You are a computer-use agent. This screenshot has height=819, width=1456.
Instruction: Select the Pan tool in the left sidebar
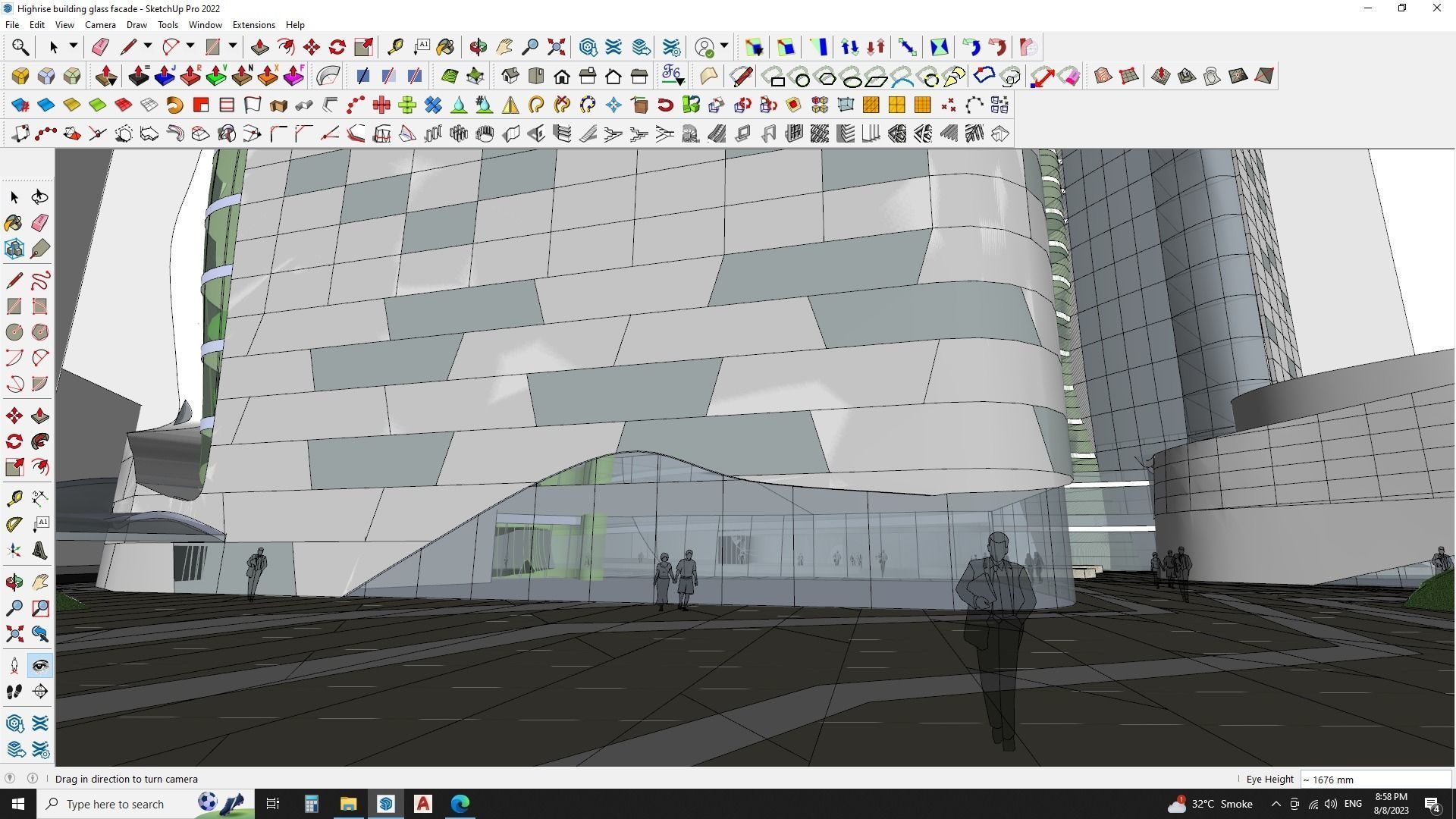tap(39, 582)
